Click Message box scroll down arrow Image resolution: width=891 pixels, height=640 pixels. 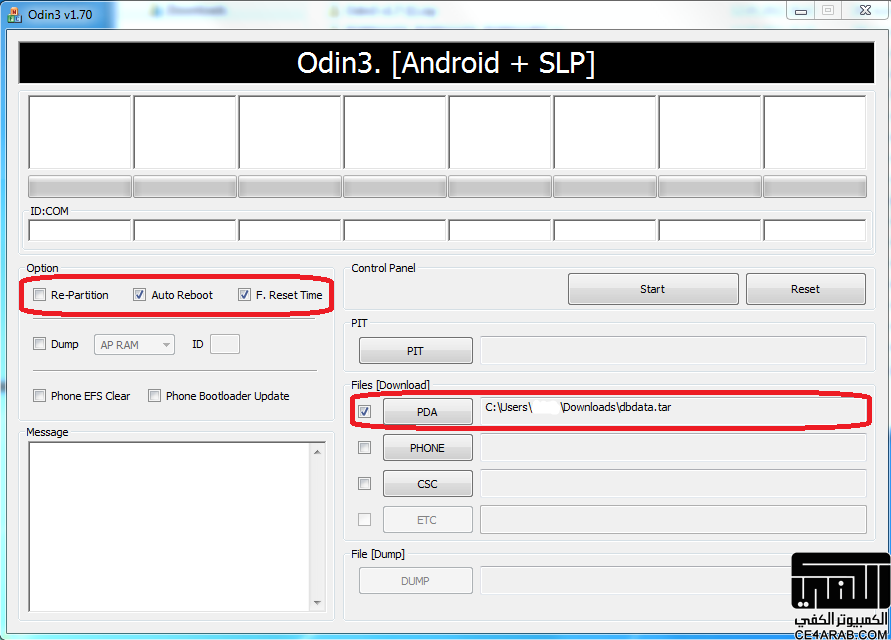[x=317, y=602]
